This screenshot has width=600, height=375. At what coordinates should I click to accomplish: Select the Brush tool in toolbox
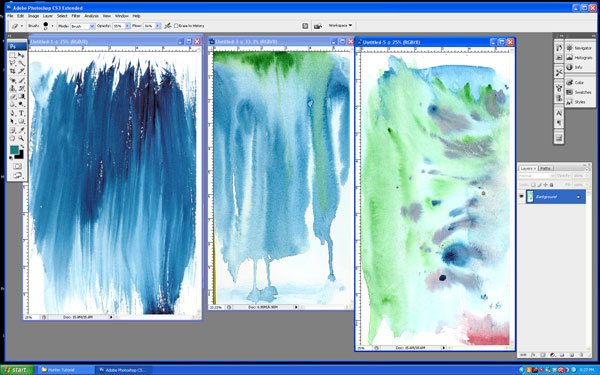point(21,80)
